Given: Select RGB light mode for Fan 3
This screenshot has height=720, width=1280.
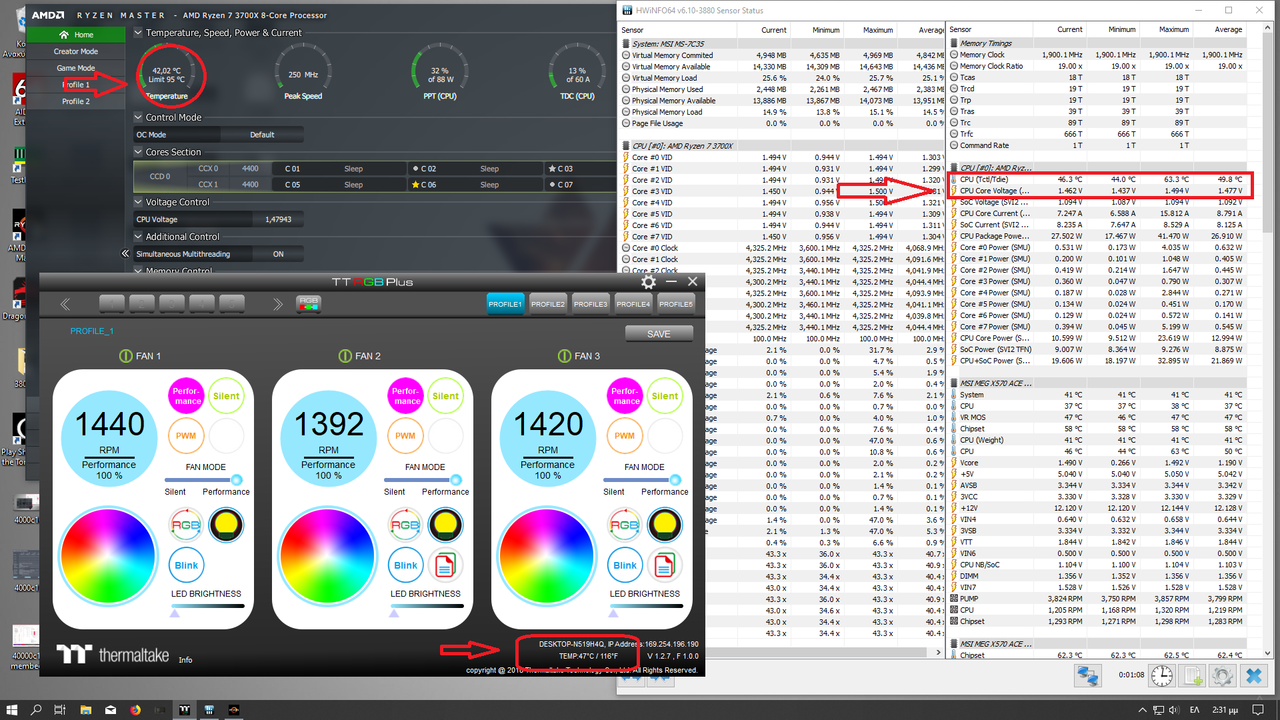Looking at the screenshot, I should pyautogui.click(x=625, y=525).
